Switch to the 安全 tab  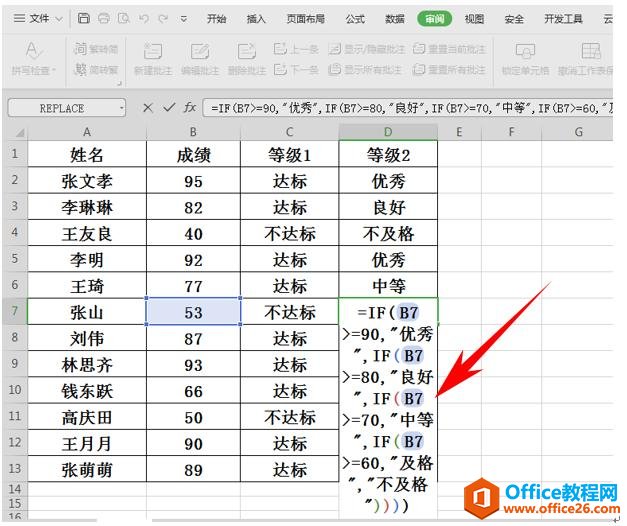(514, 18)
